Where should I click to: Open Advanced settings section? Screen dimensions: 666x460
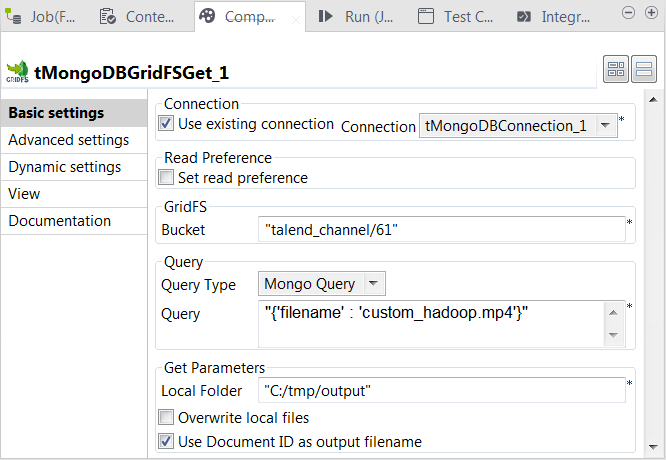[69, 140]
